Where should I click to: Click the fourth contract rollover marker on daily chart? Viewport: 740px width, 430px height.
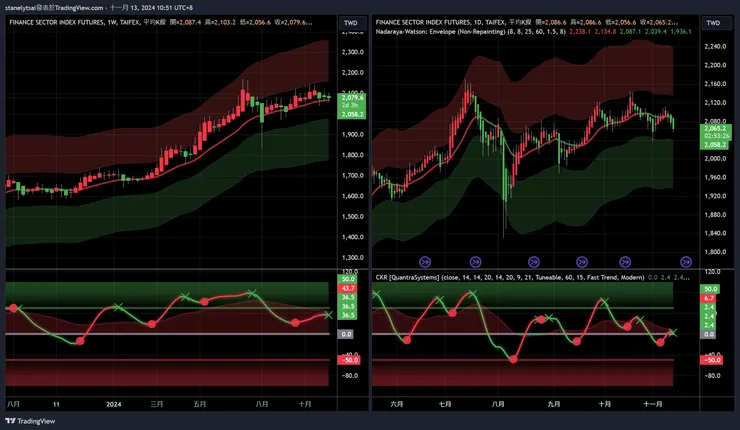pos(582,261)
